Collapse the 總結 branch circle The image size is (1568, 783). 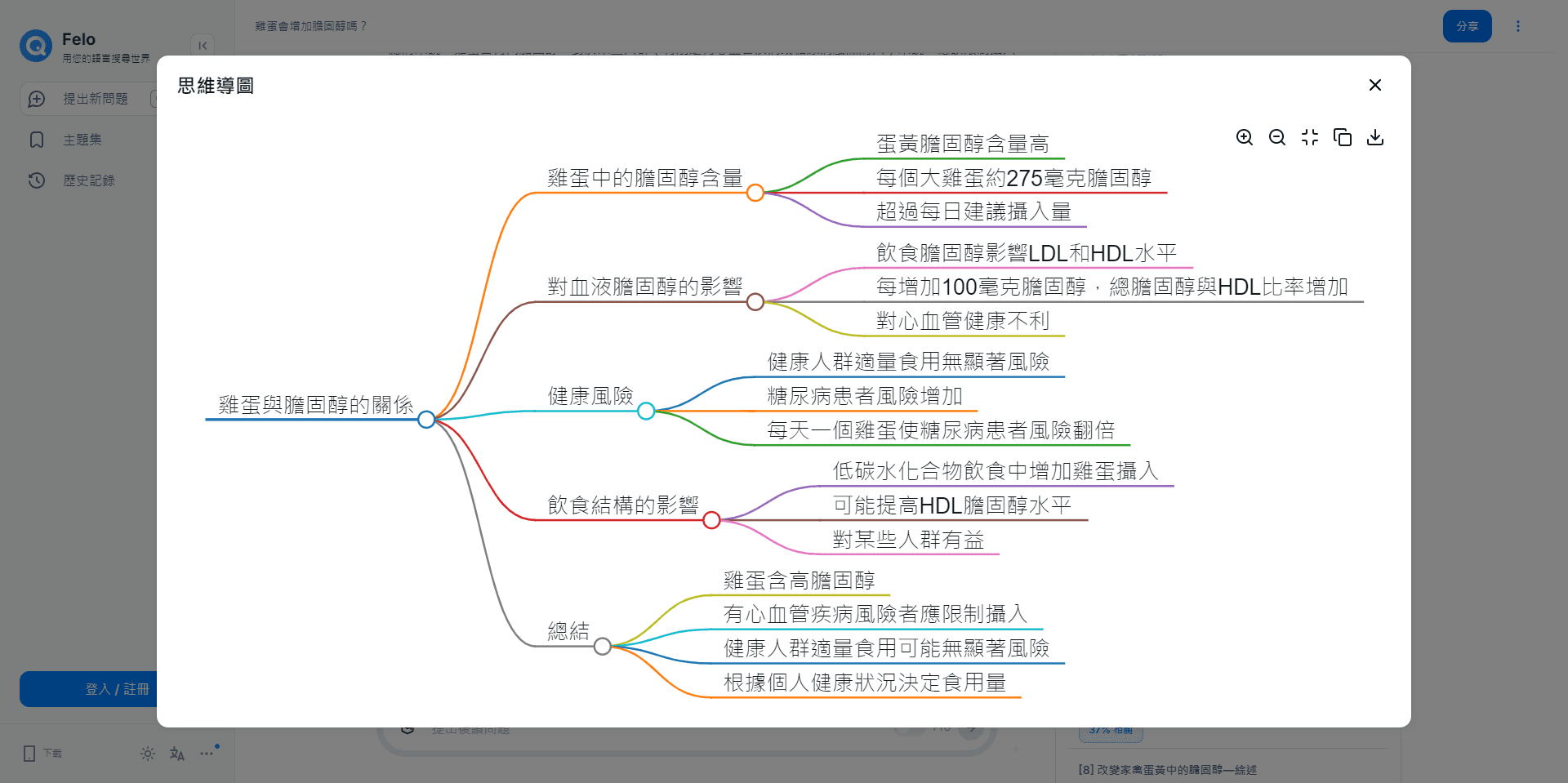[x=603, y=647]
